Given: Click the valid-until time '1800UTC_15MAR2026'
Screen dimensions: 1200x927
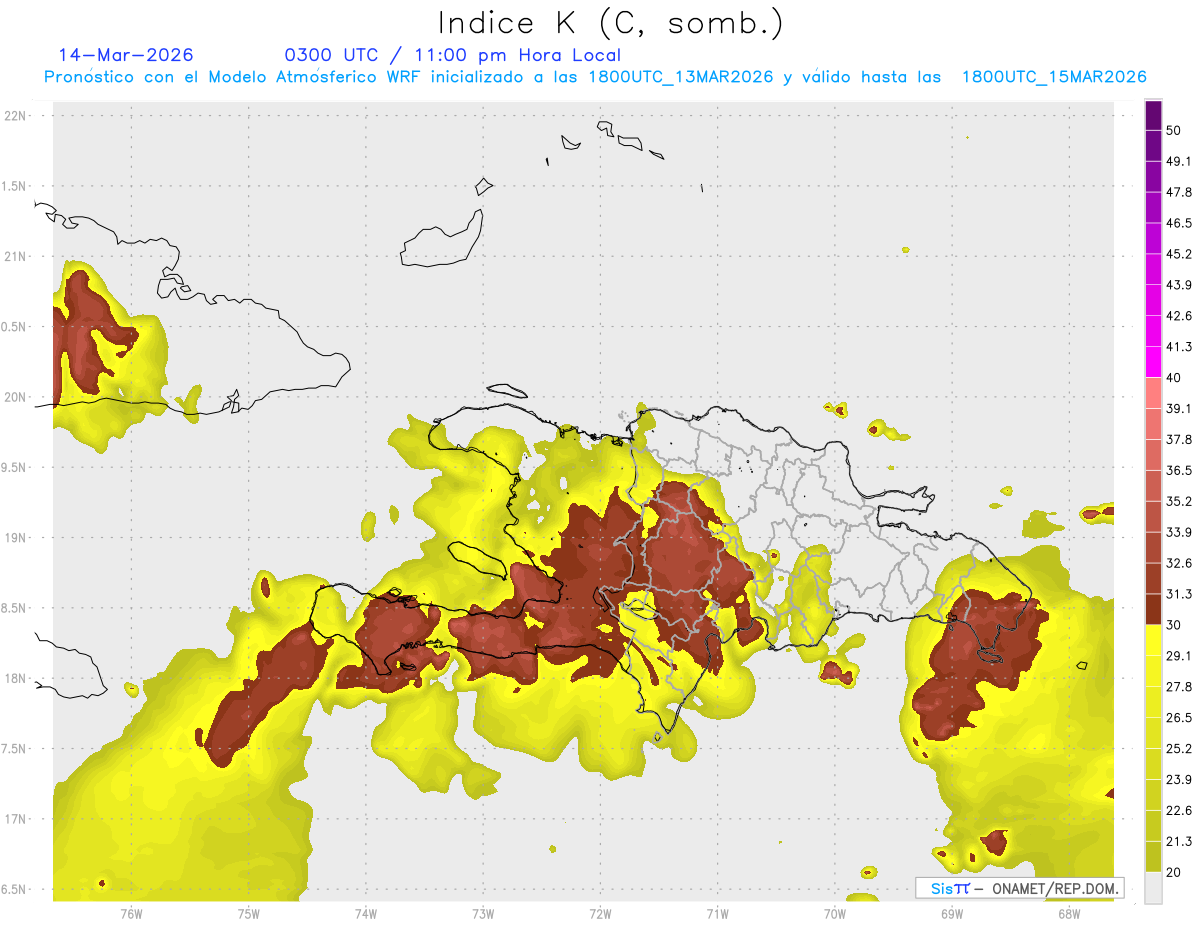Looking at the screenshot, I should click(x=1053, y=77).
